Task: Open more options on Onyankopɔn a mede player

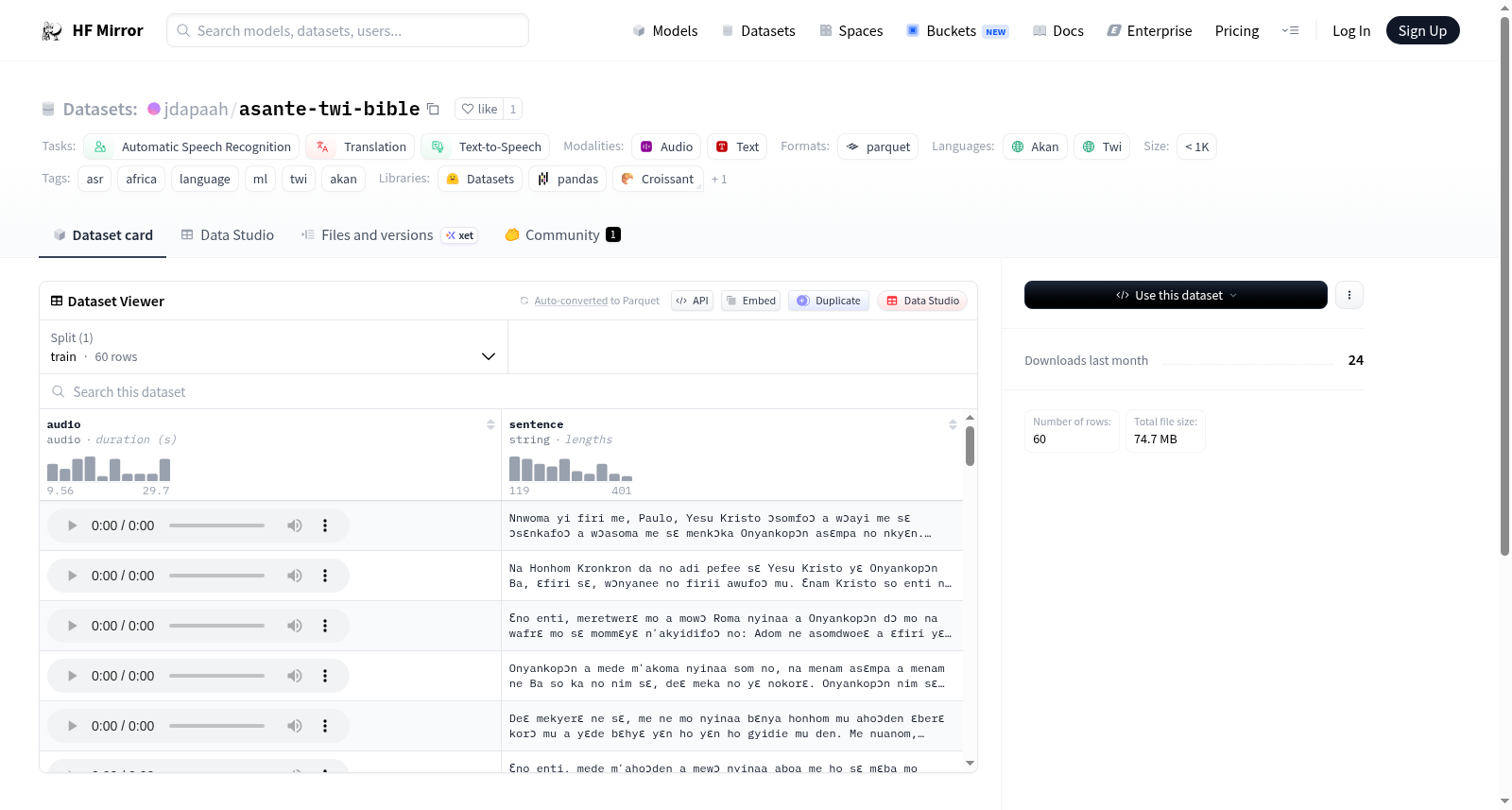Action: (325, 676)
